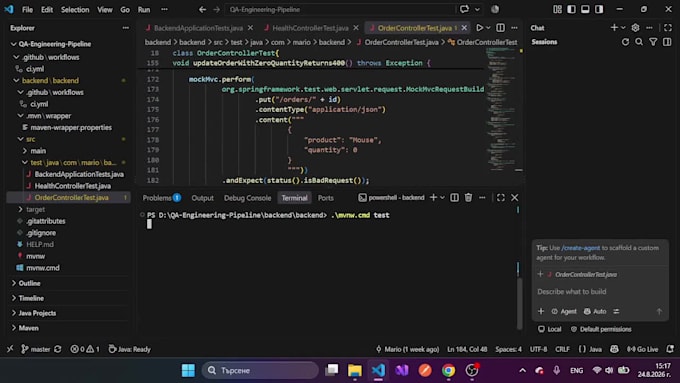
Task: Split the editor right
Action: click(x=500, y=28)
